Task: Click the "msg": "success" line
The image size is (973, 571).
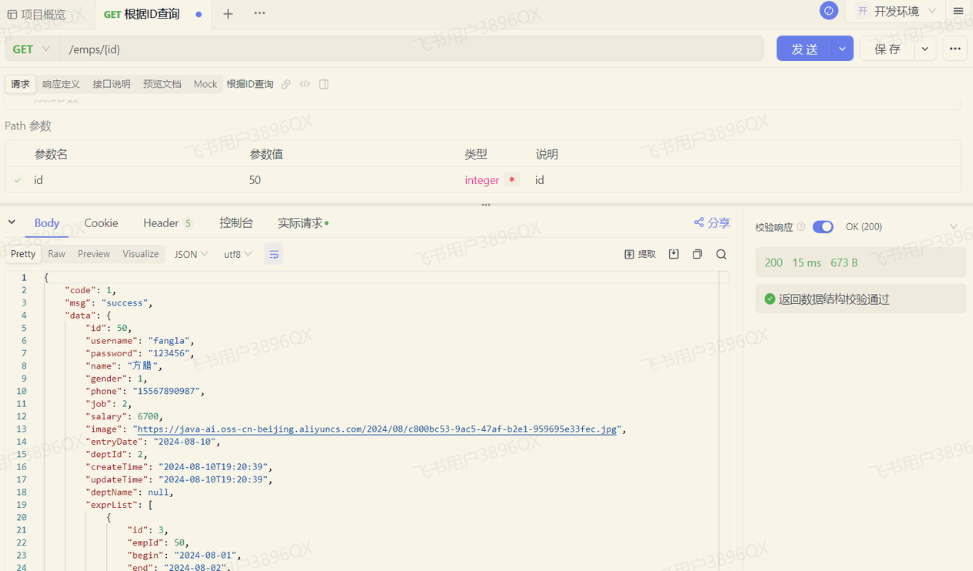Action: pyautogui.click(x=108, y=303)
